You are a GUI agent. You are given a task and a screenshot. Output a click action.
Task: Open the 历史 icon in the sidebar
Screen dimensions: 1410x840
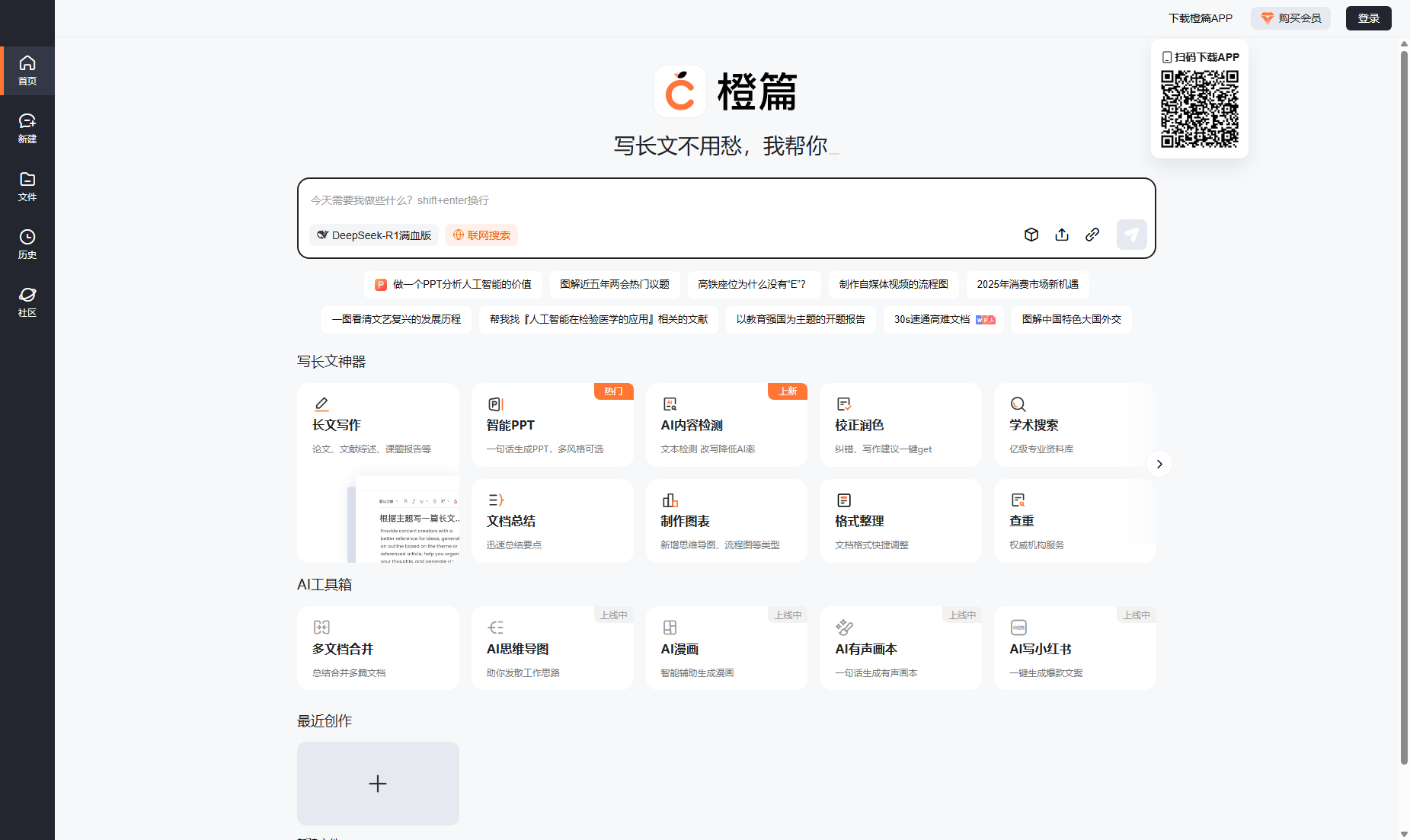[27, 244]
